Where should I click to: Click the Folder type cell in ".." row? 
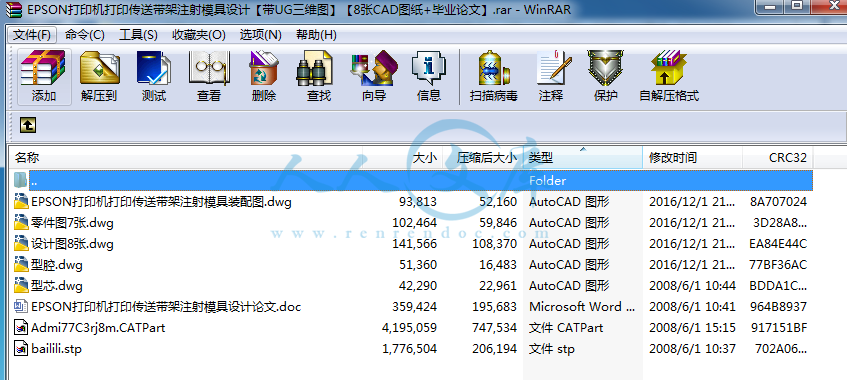click(547, 180)
